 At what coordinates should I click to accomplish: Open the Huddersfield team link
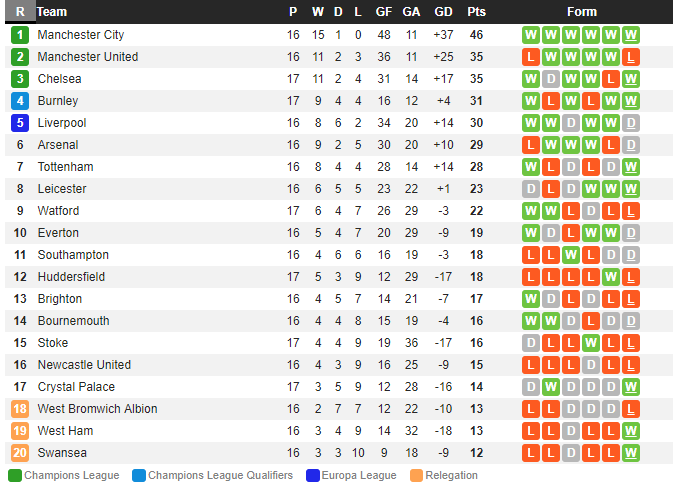pos(71,277)
